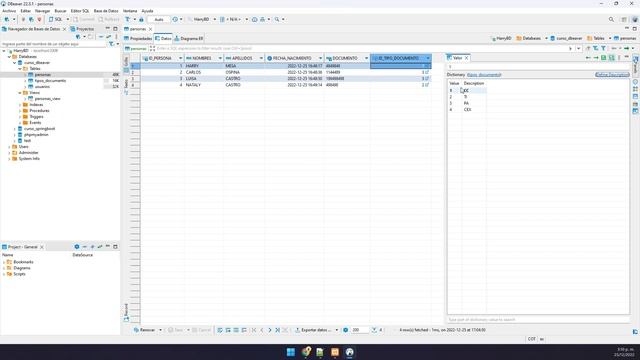Expand the Procedures folder
The image size is (640, 360).
[x=20, y=111]
